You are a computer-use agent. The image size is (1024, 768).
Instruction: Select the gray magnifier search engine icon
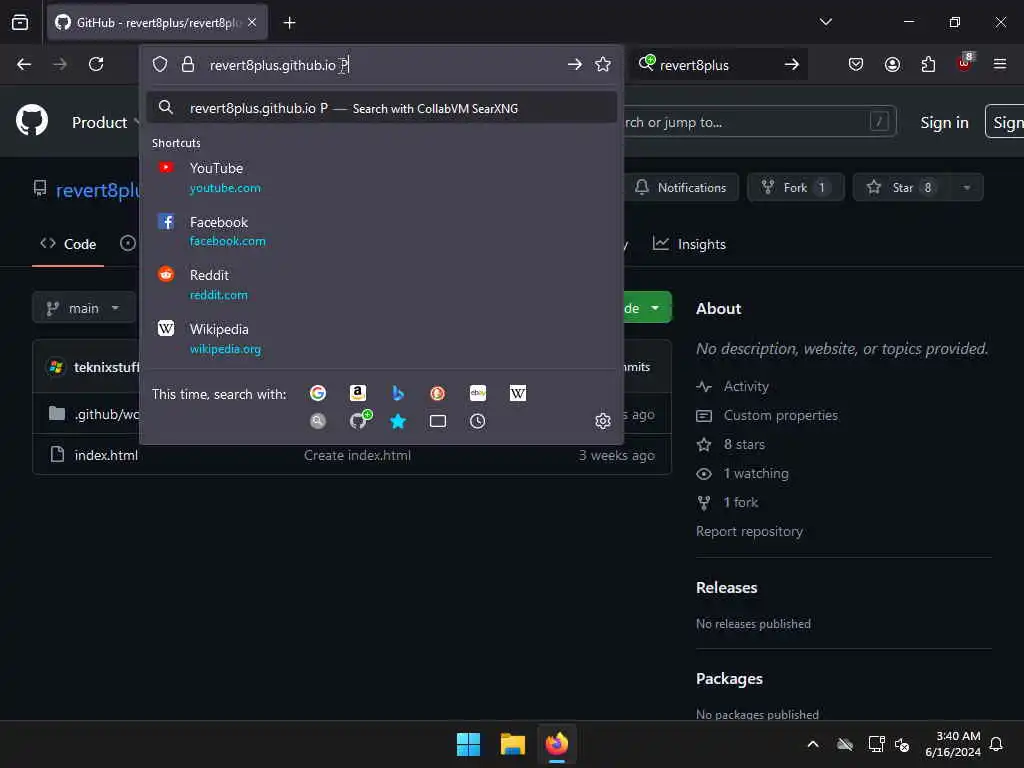(318, 421)
